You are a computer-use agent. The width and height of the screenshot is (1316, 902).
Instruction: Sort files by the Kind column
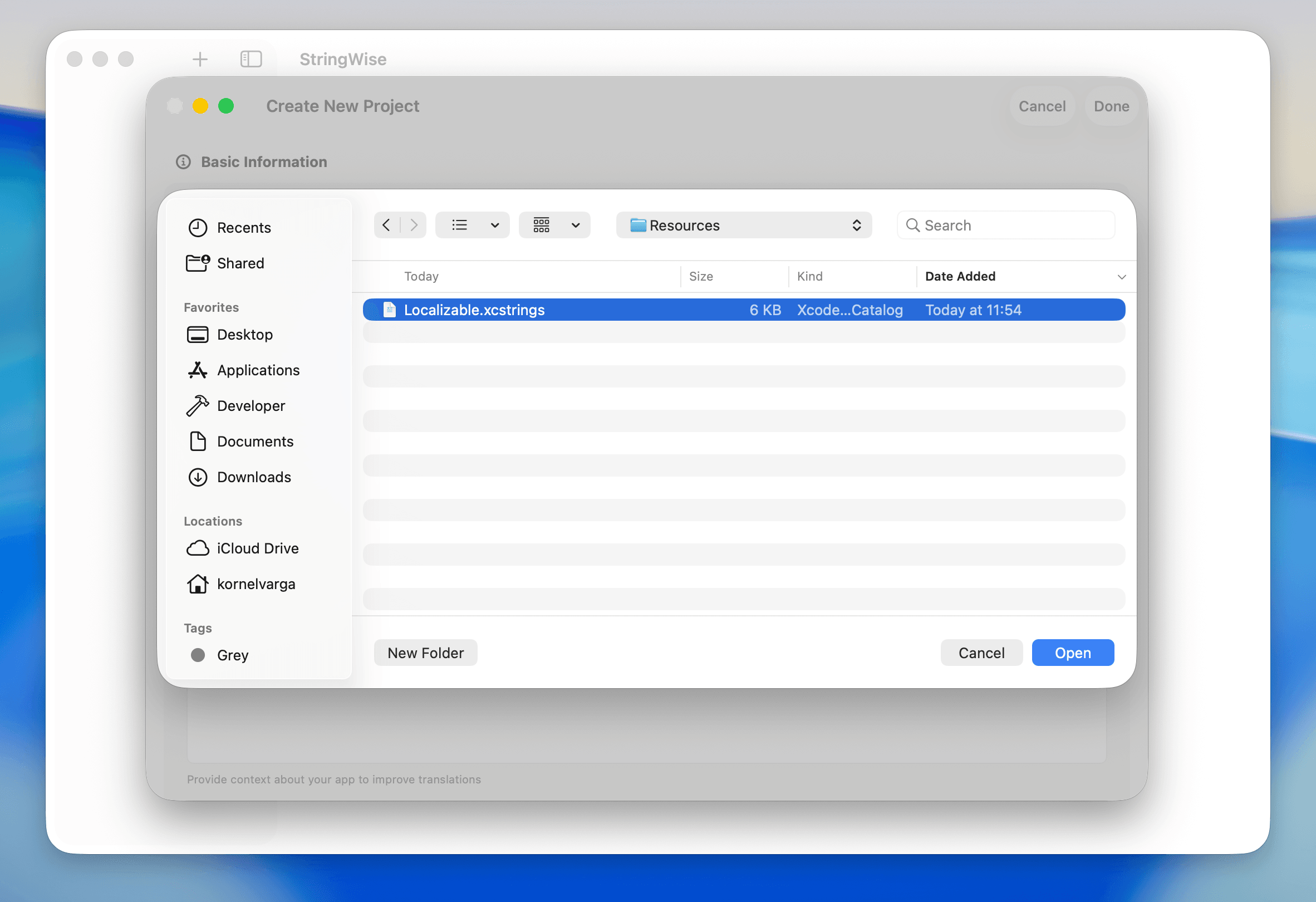pyautogui.click(x=810, y=276)
